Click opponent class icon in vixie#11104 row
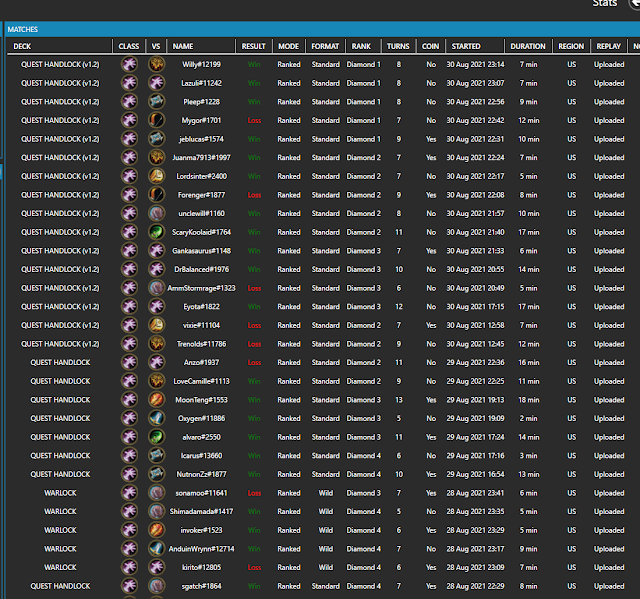 coord(156,325)
